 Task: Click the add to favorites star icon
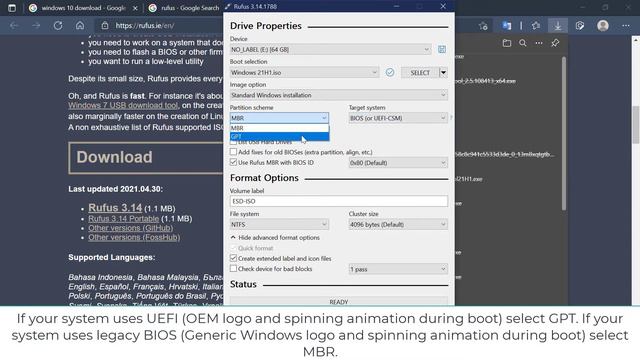(x=483, y=26)
